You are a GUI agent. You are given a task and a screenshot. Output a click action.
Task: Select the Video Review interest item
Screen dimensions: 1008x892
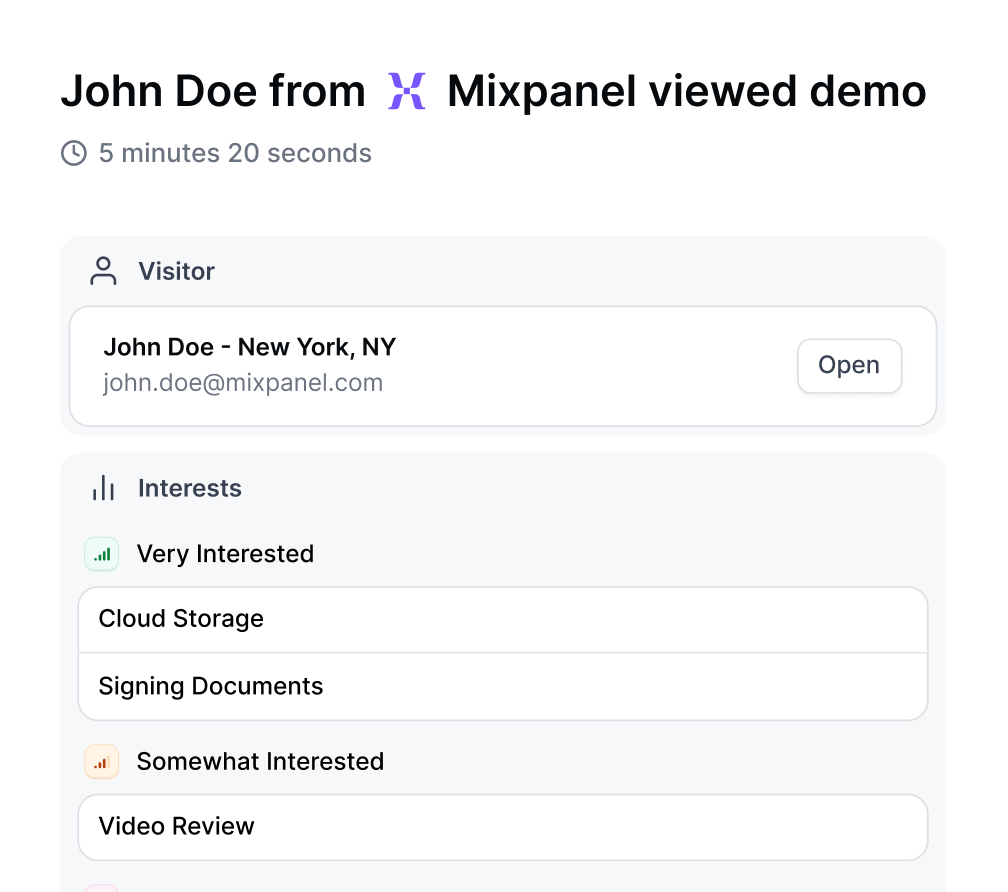tap(175, 826)
